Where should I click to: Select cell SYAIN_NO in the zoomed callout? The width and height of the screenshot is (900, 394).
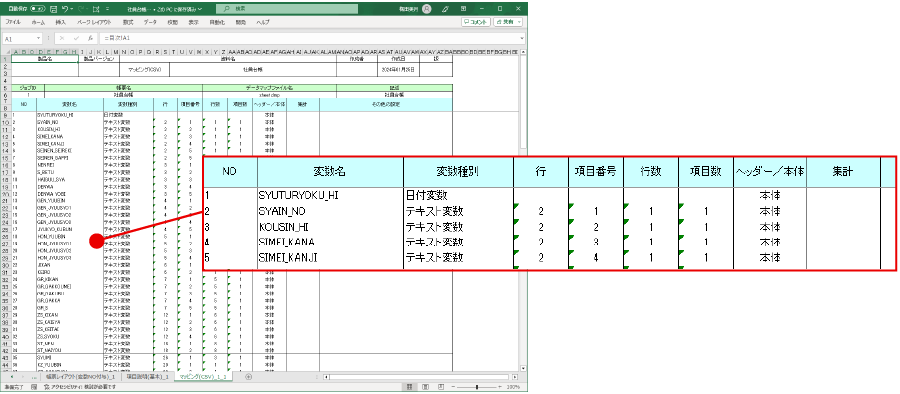coord(330,211)
